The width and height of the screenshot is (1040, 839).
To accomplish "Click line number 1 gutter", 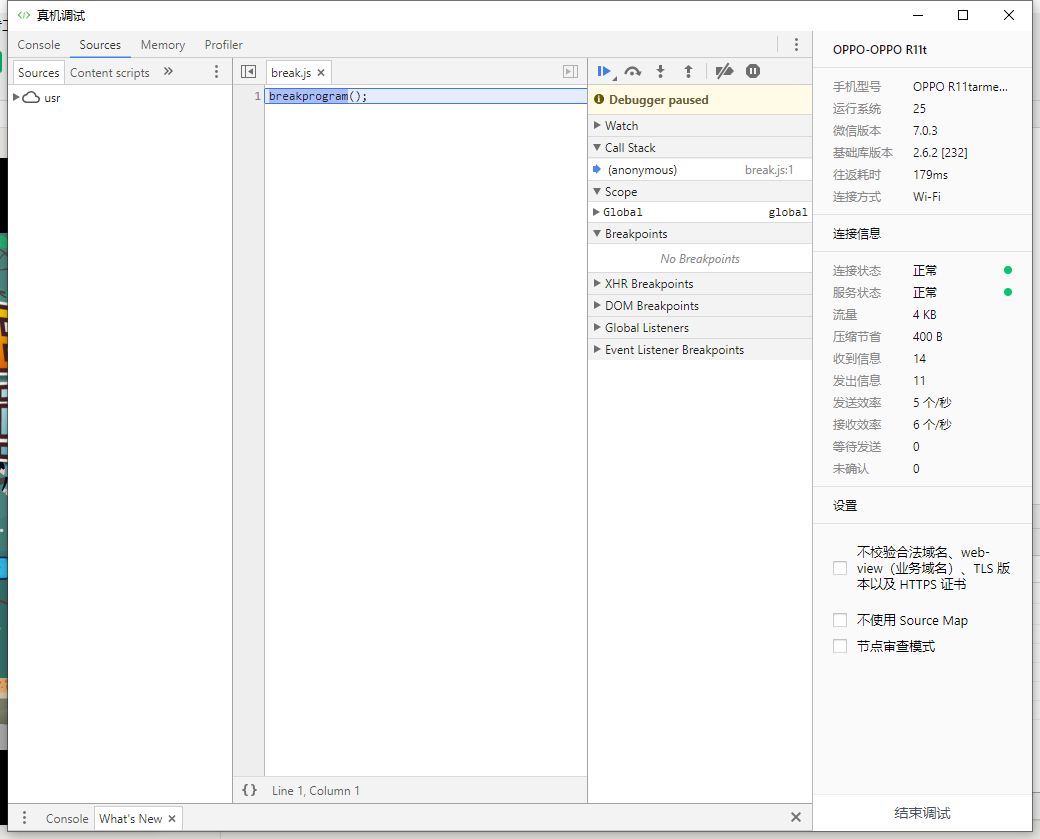I will (x=257, y=96).
